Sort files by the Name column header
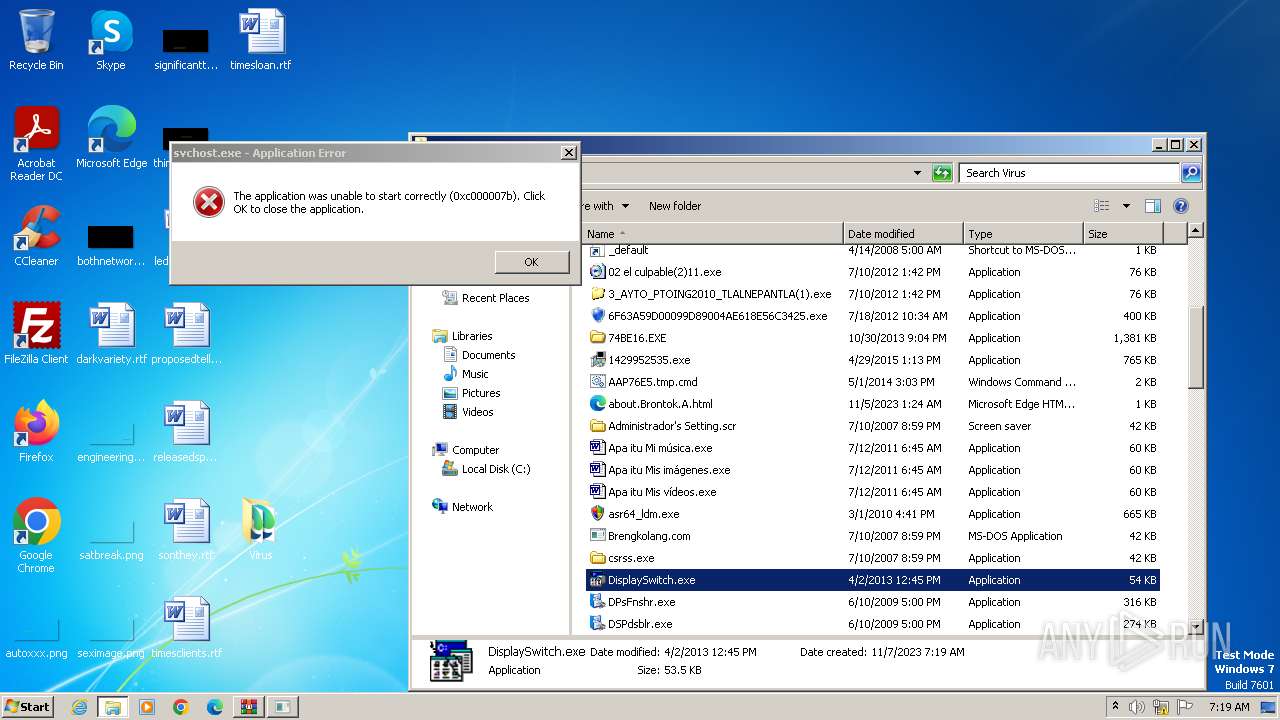This screenshot has height=720, width=1280. [713, 233]
